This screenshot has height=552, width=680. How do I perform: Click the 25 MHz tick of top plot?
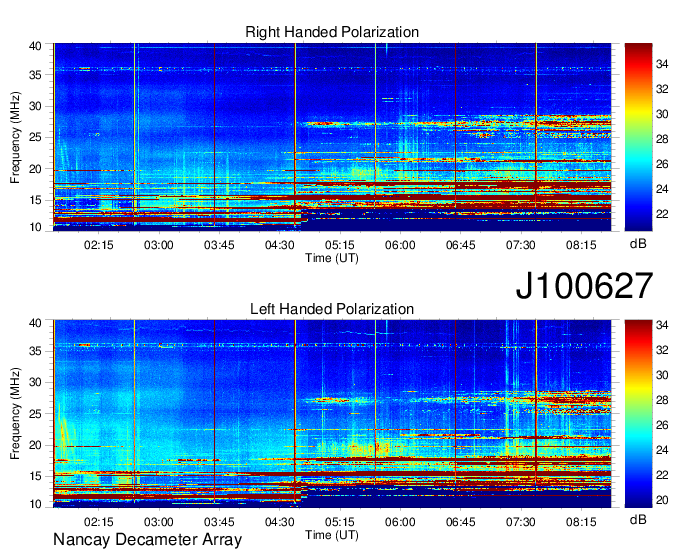coord(35,137)
